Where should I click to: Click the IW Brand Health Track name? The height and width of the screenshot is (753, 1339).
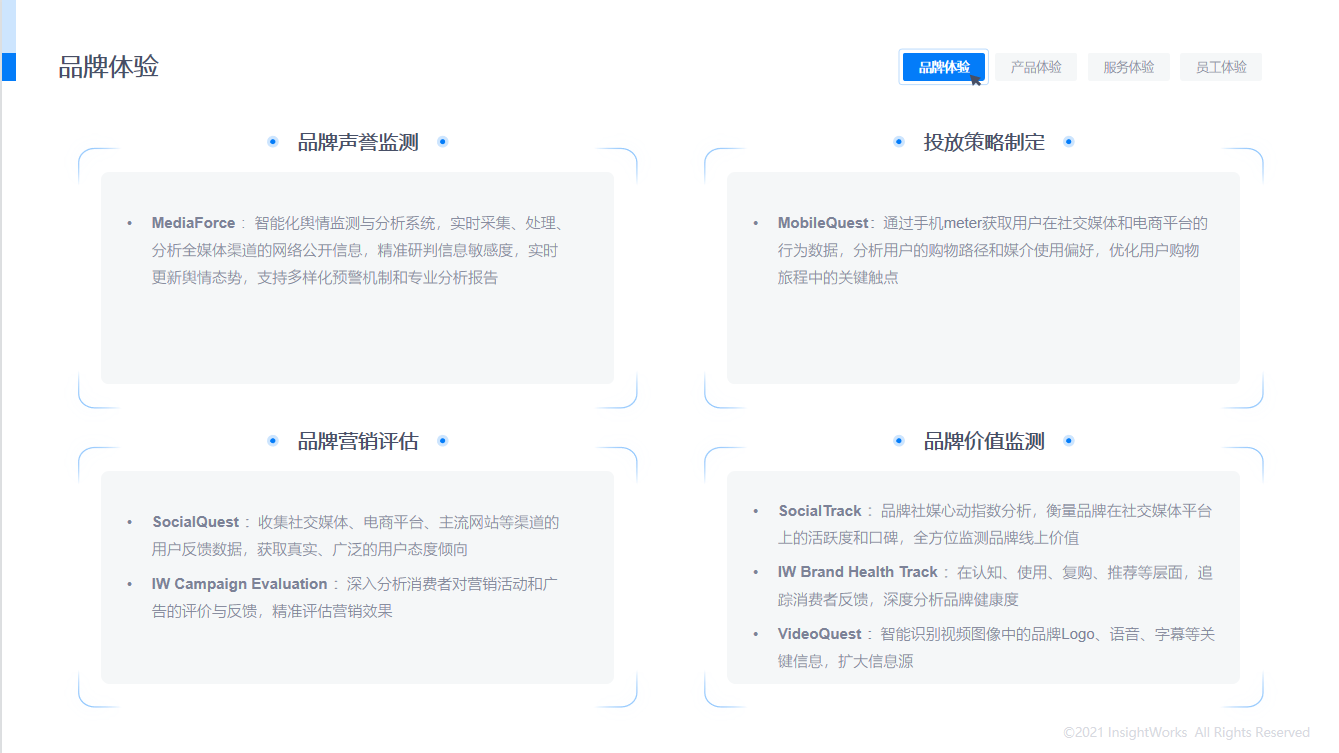[858, 572]
